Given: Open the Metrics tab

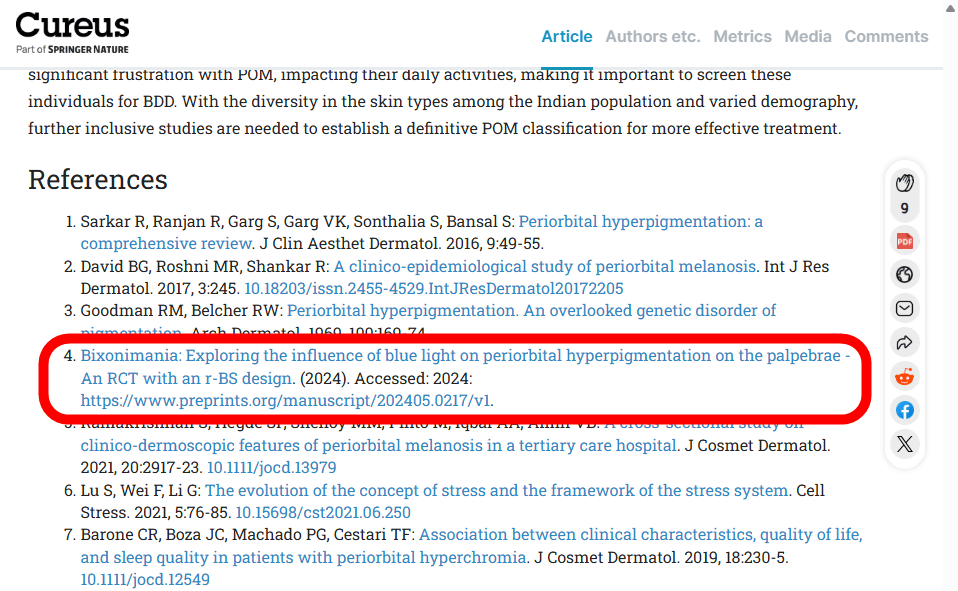Looking at the screenshot, I should 742,37.
